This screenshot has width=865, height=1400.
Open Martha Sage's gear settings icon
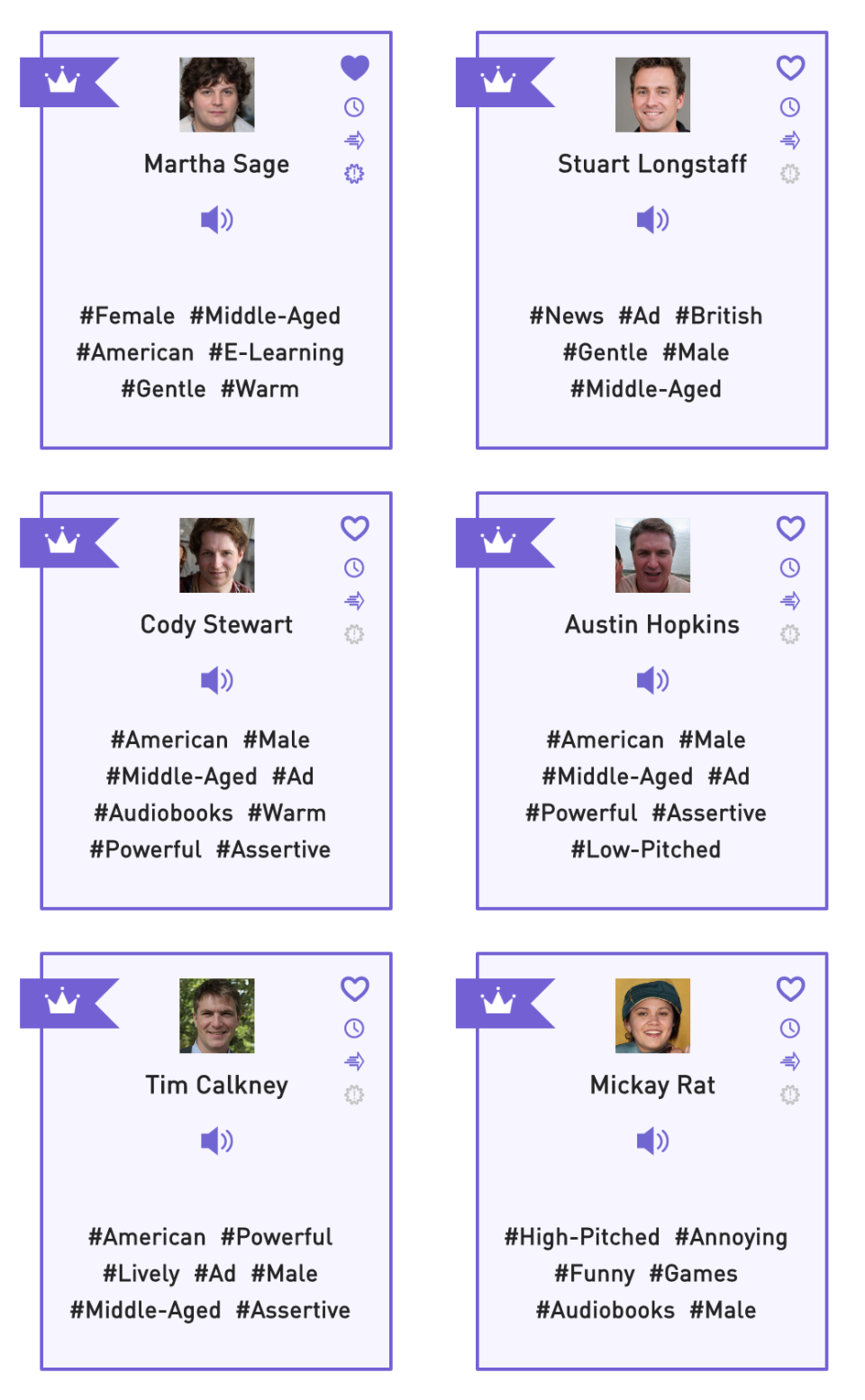point(354,173)
